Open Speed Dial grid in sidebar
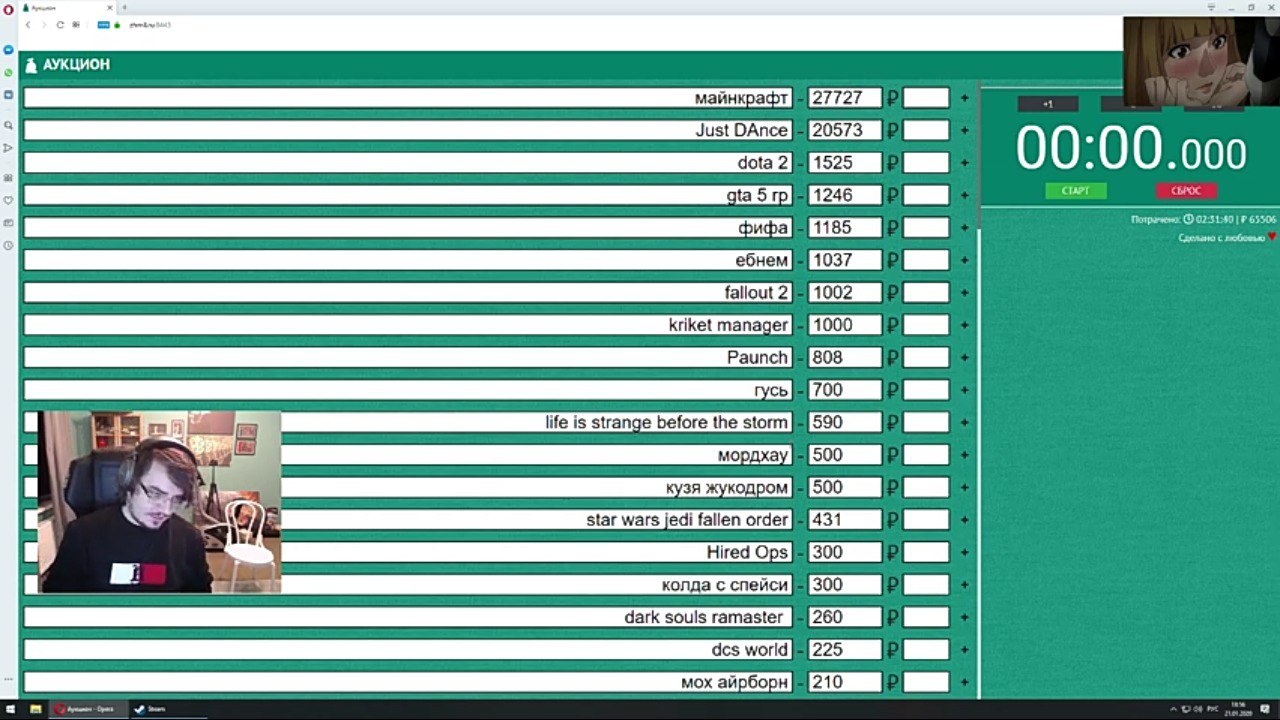This screenshot has width=1280, height=720. tap(8, 178)
